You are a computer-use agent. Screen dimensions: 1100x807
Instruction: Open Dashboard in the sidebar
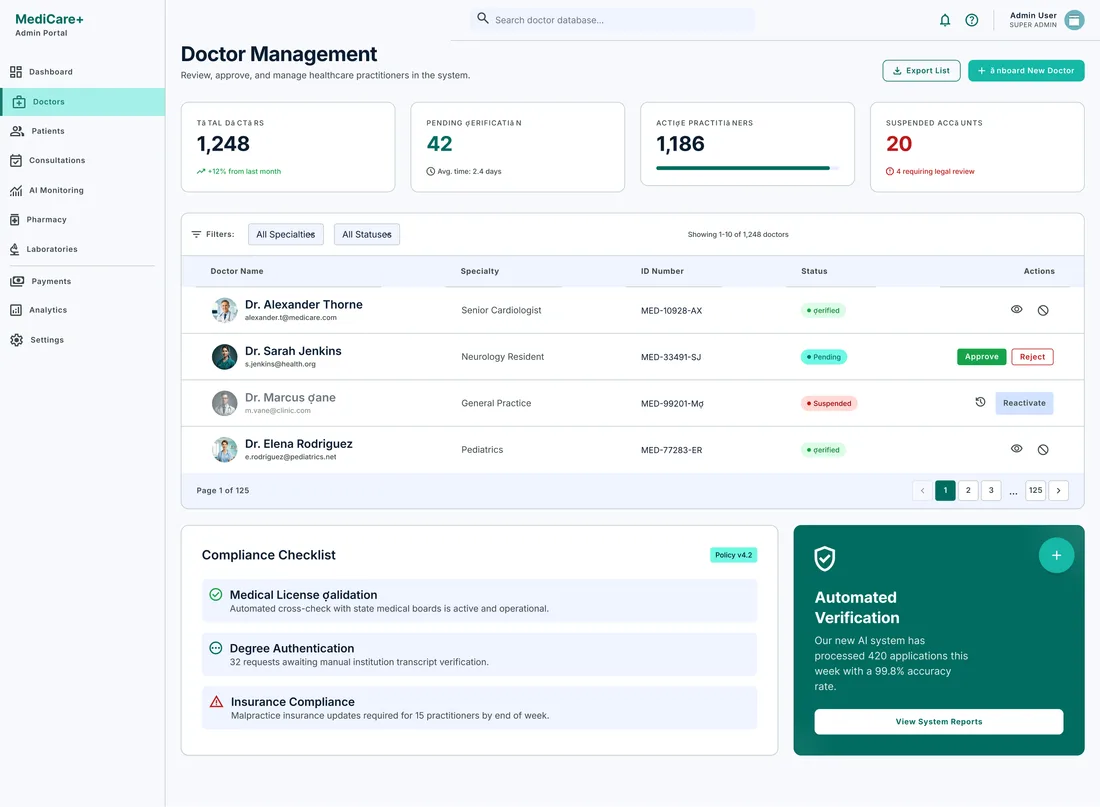coord(83,72)
